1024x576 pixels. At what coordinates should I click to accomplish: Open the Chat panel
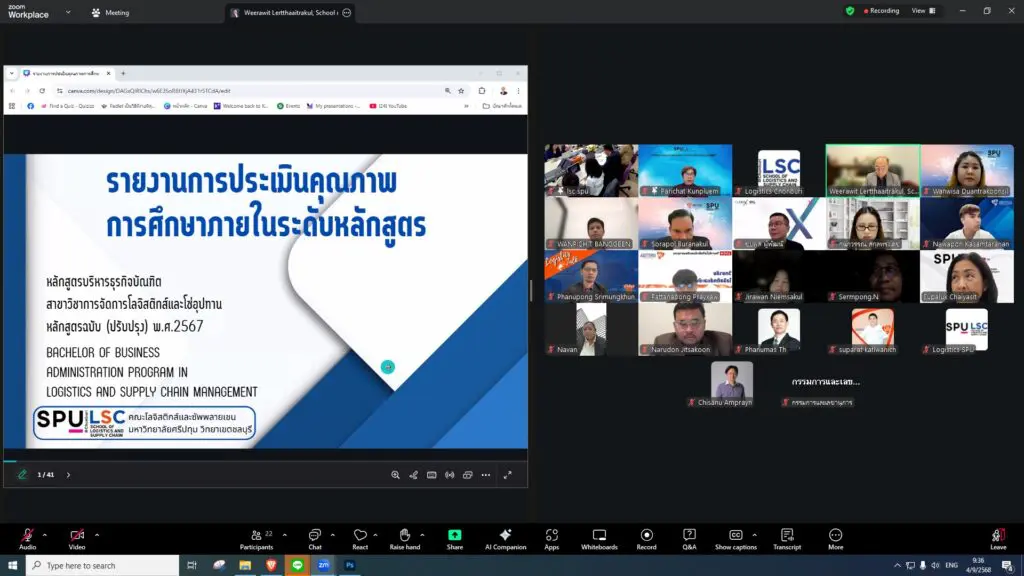point(314,537)
